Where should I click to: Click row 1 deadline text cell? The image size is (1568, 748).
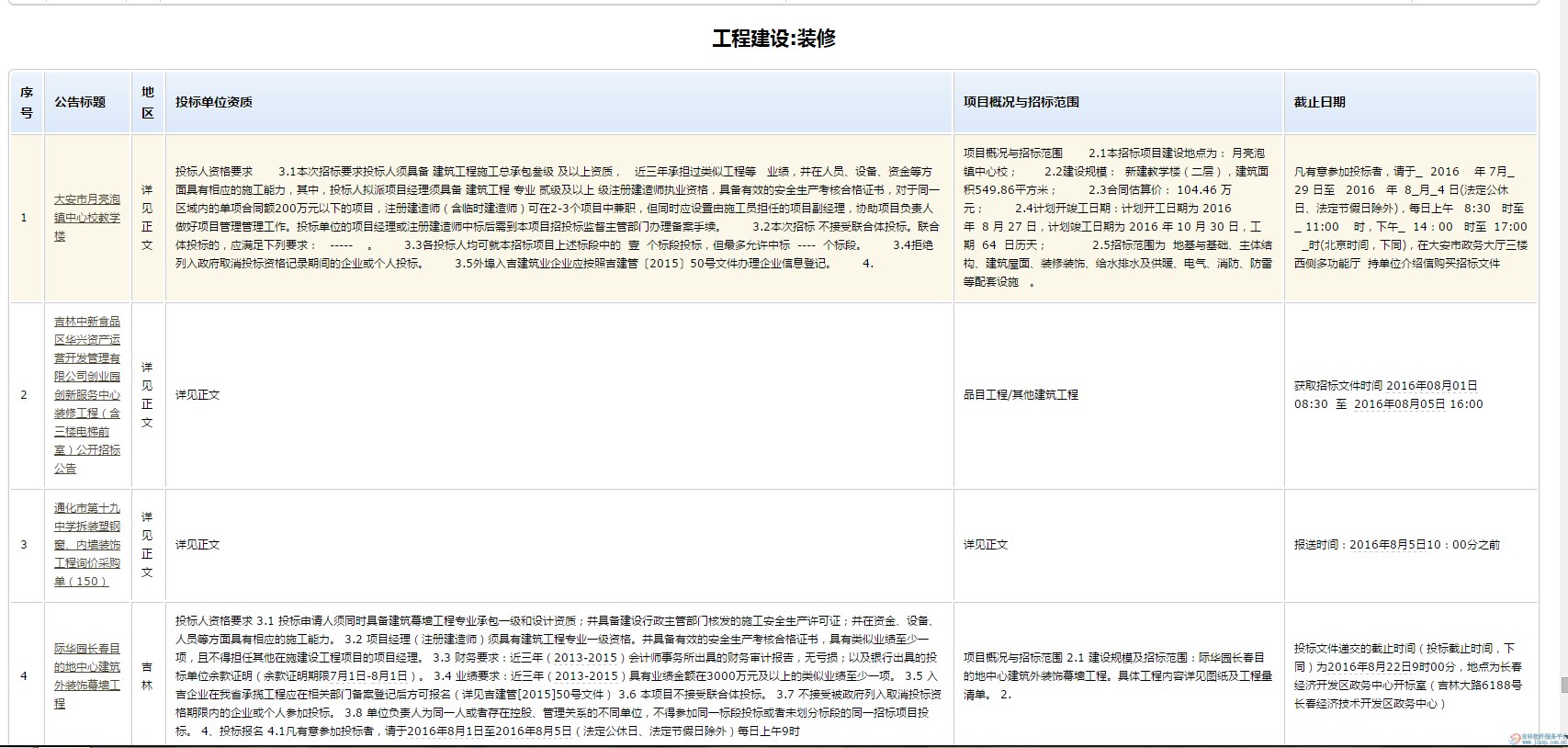pos(1410,218)
